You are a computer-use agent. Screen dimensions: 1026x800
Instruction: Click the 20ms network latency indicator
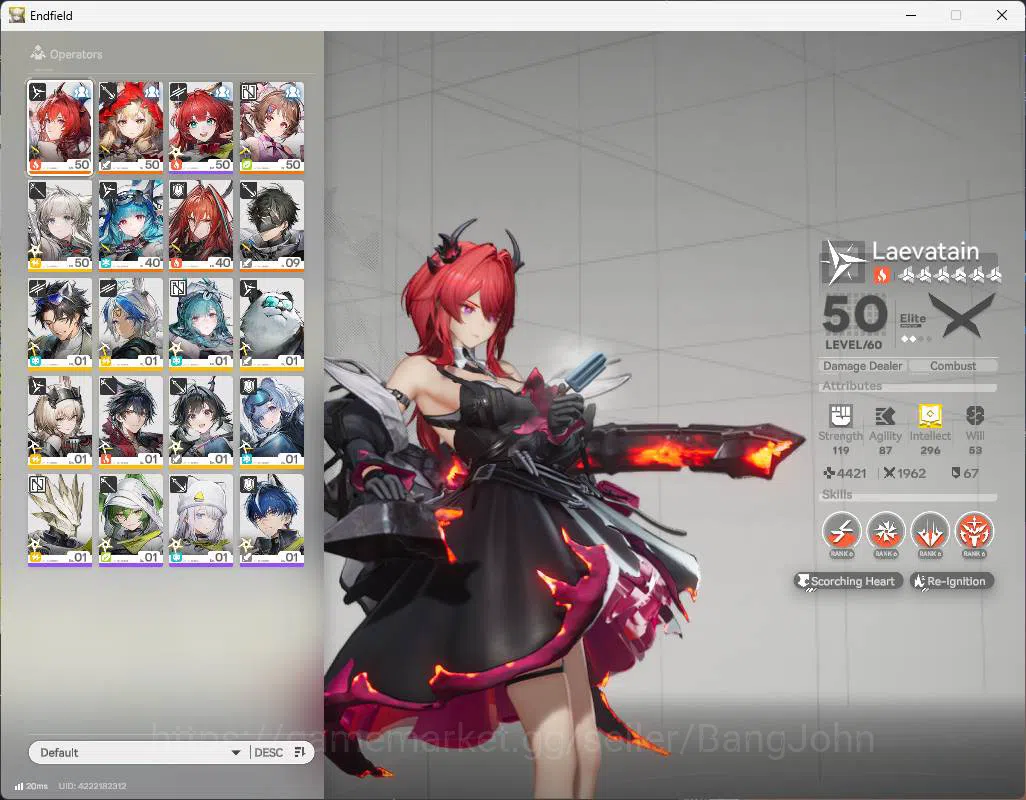click(x=31, y=786)
